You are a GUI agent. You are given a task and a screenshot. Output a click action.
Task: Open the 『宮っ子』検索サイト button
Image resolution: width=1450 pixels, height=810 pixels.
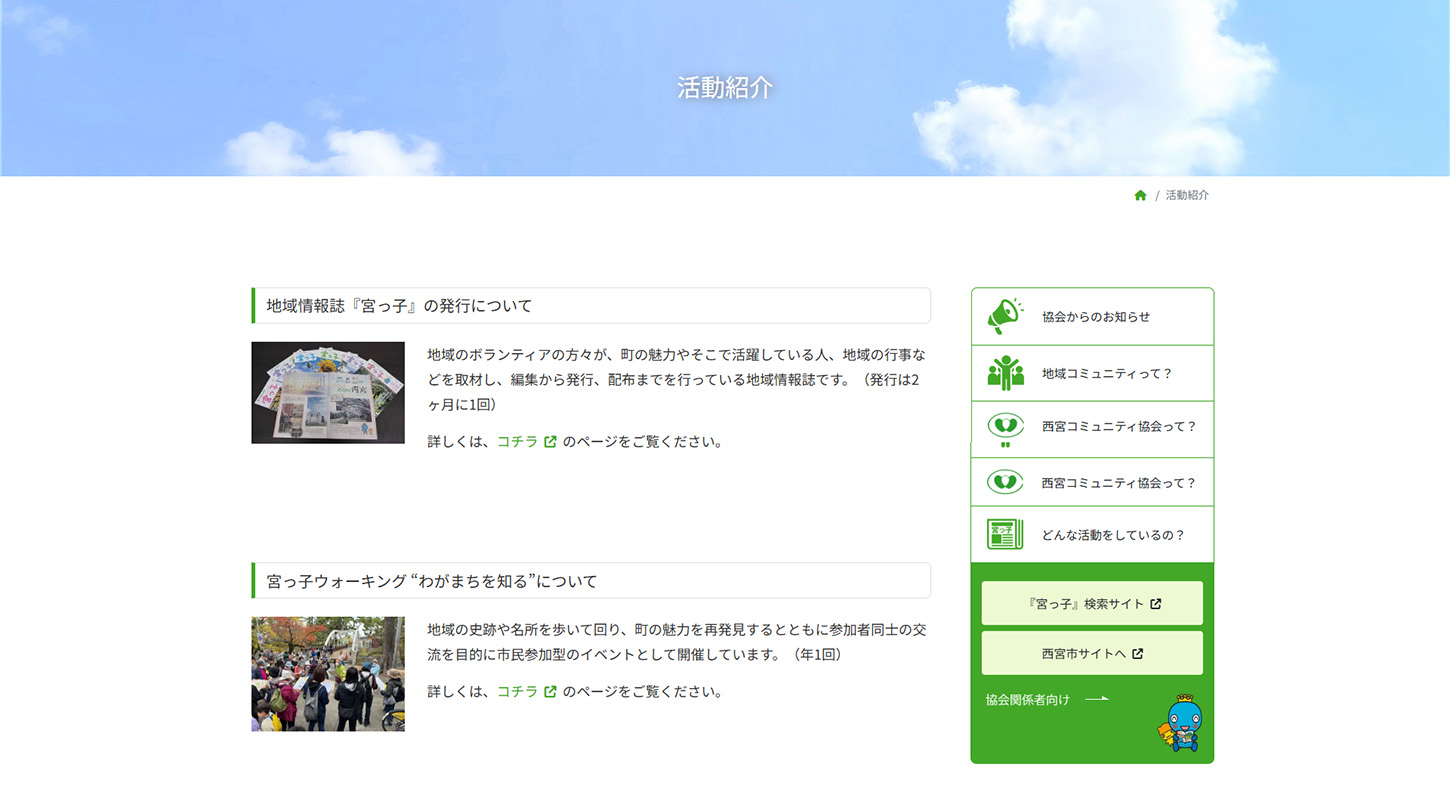click(1092, 603)
